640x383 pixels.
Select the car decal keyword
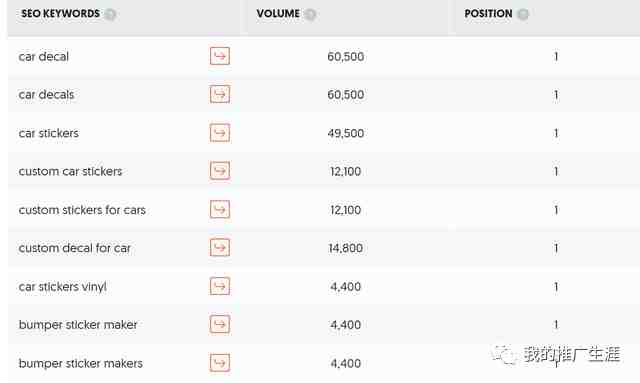click(x=44, y=56)
